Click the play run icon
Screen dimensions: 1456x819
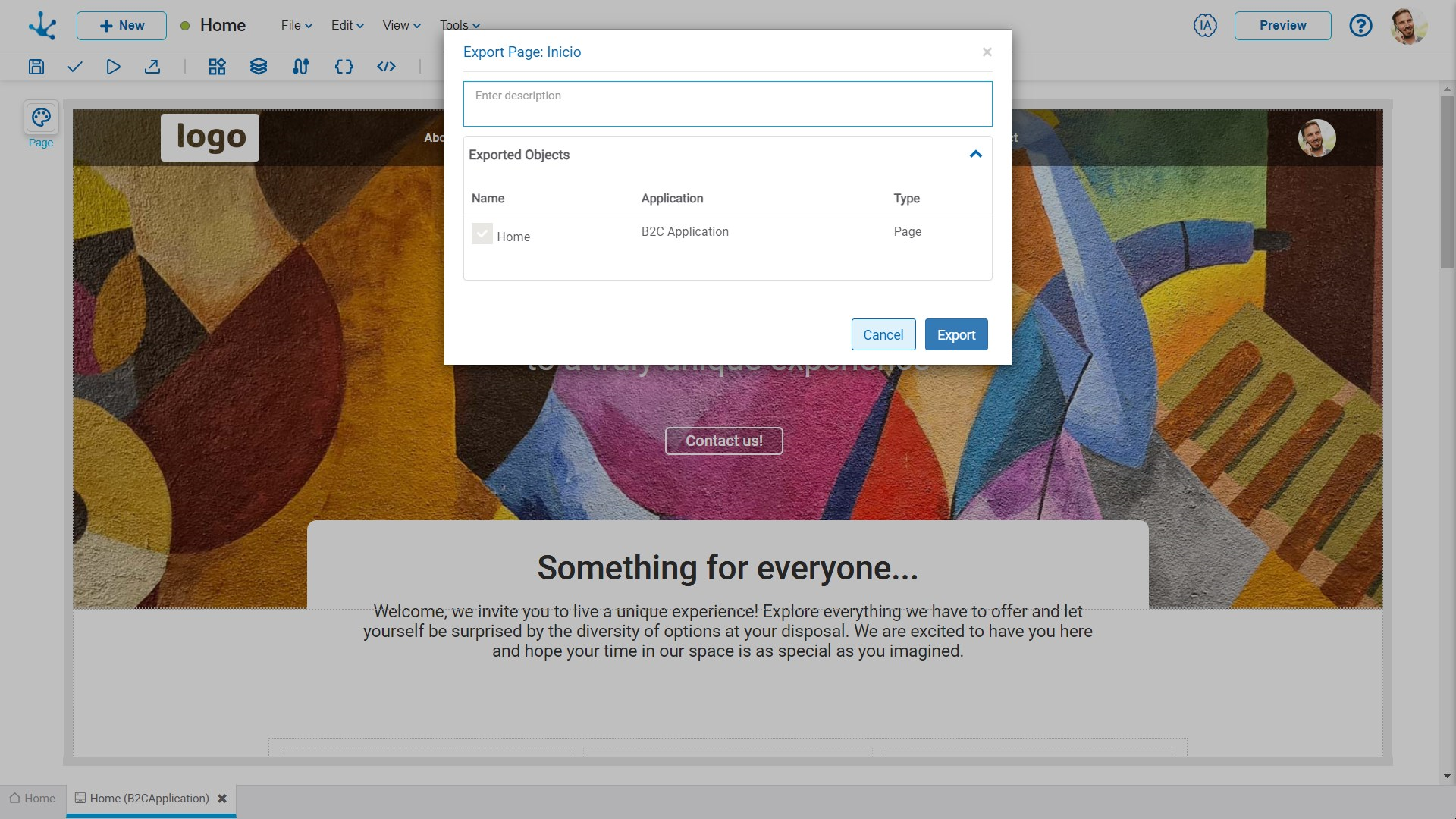pos(113,67)
